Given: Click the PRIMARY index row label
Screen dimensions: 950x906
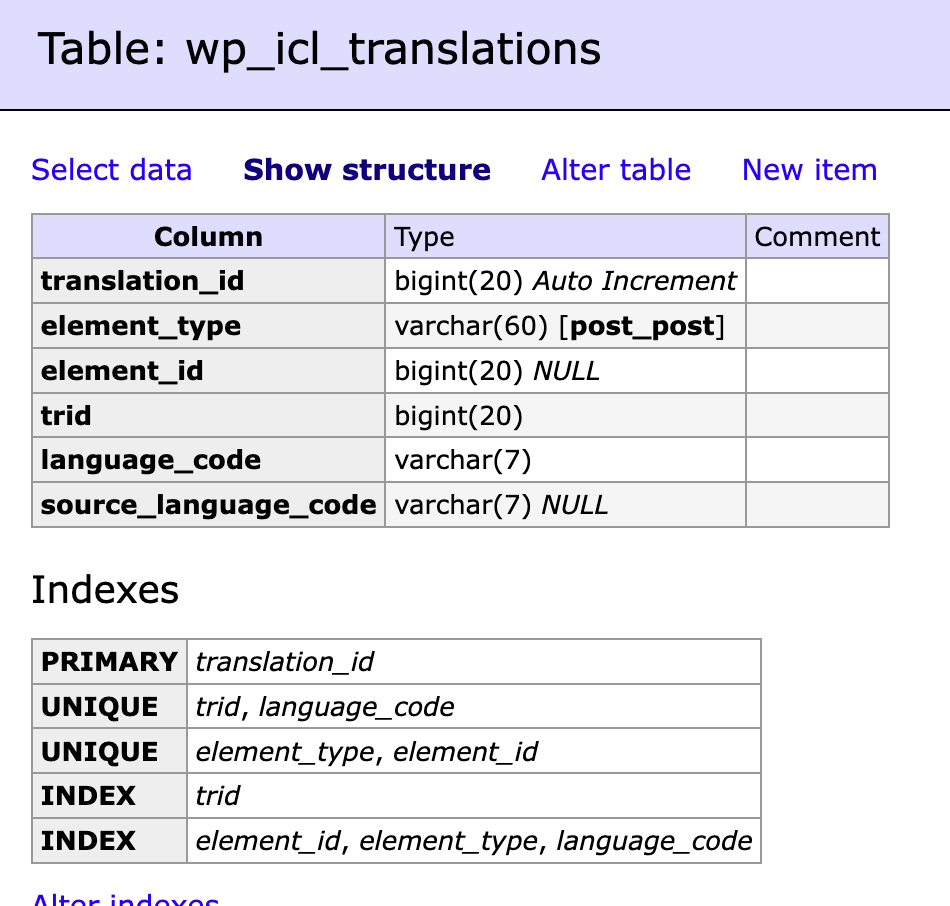Looking at the screenshot, I should [x=109, y=662].
